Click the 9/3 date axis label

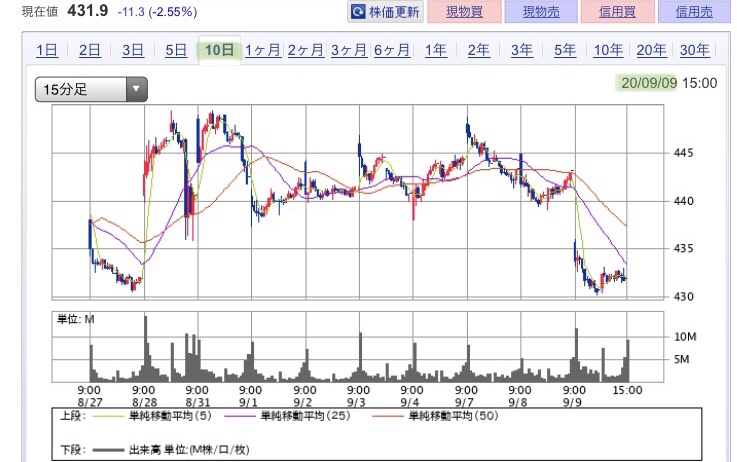(356, 403)
